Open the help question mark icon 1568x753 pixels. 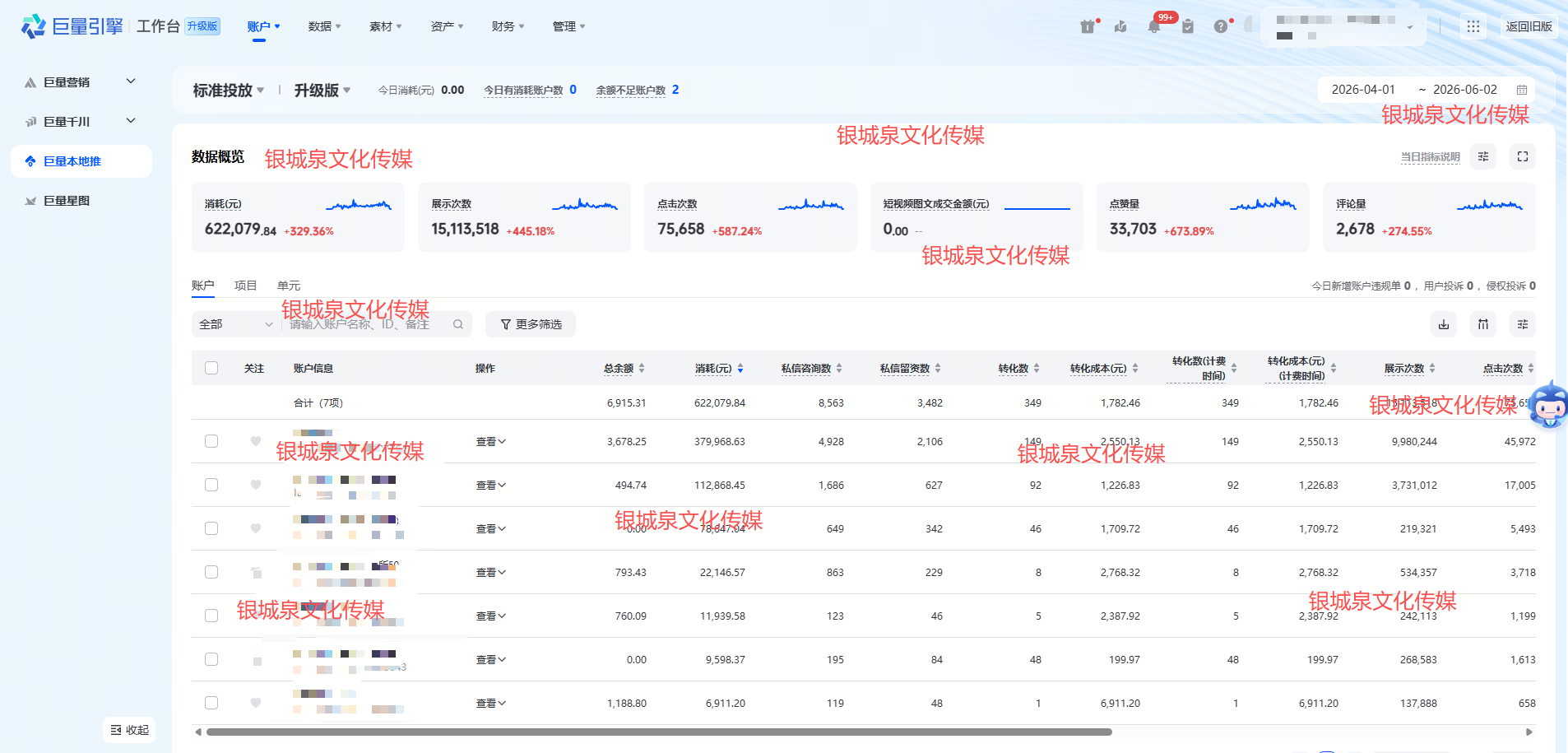pos(1221,26)
